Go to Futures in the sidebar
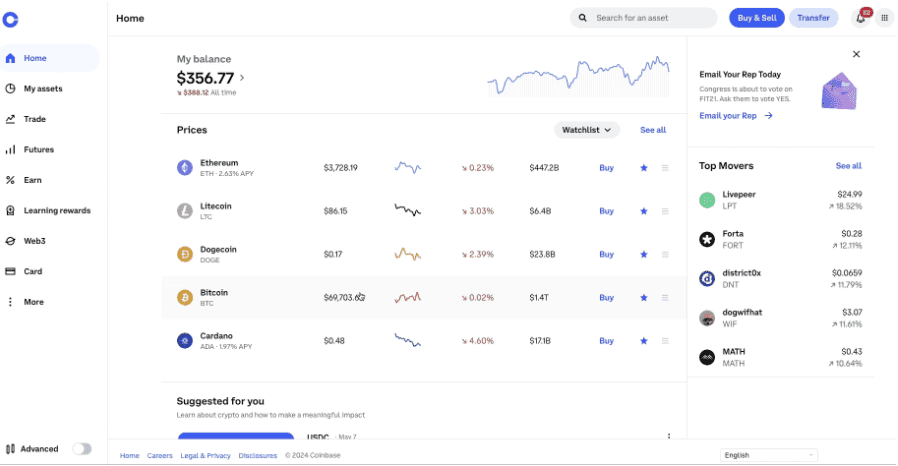898x466 pixels. coord(39,150)
